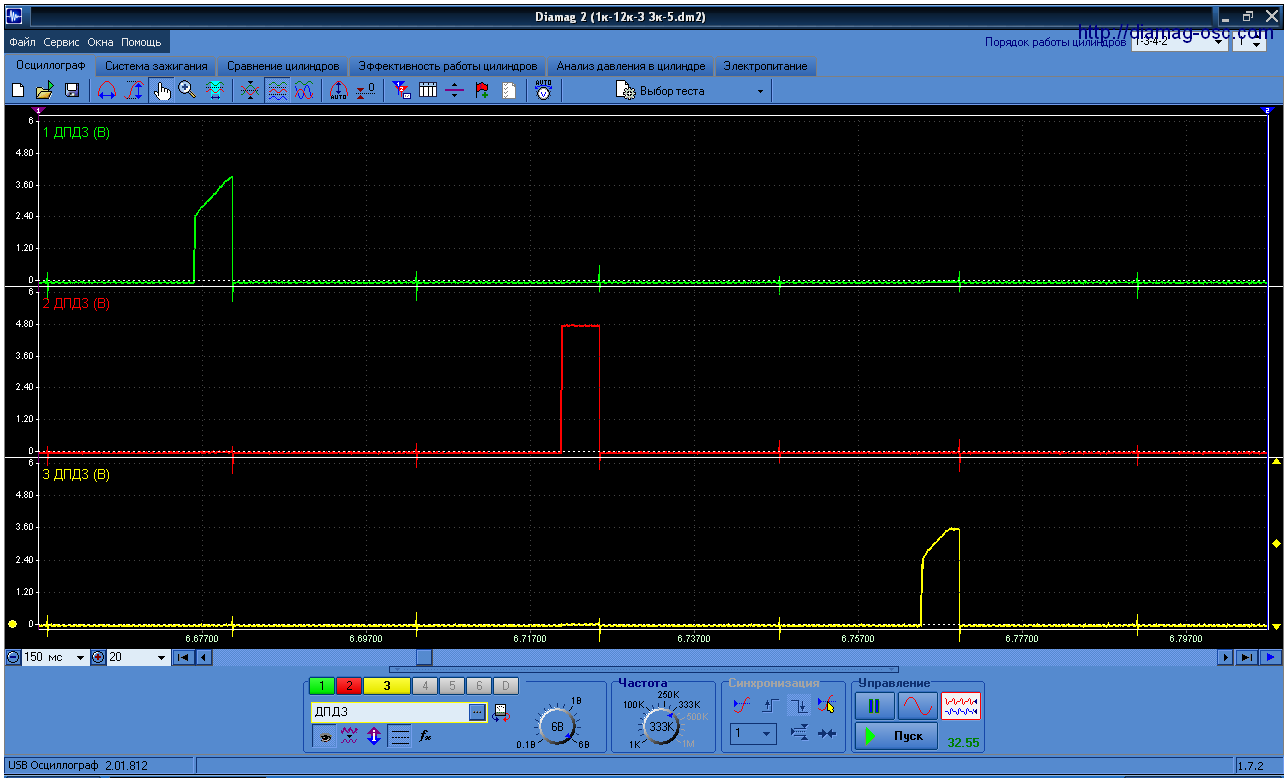Click the divider line icon

455,91
